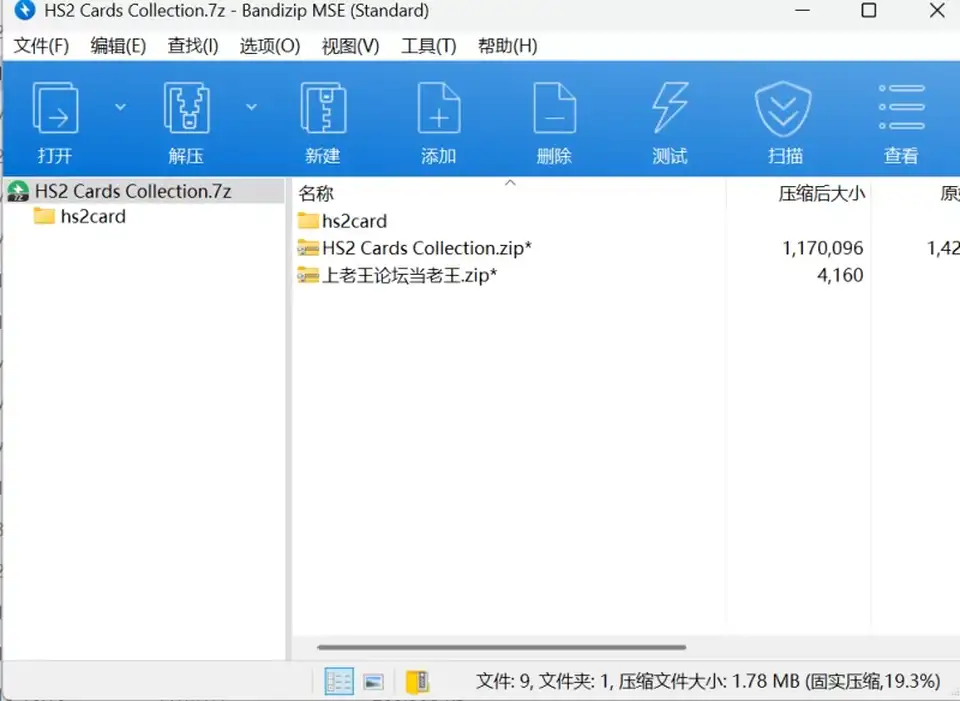
Task: Click the status bar archive size text
Action: [708, 681]
